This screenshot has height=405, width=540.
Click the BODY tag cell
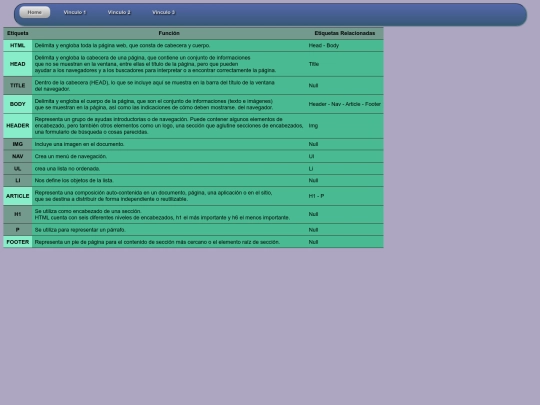click(18, 104)
